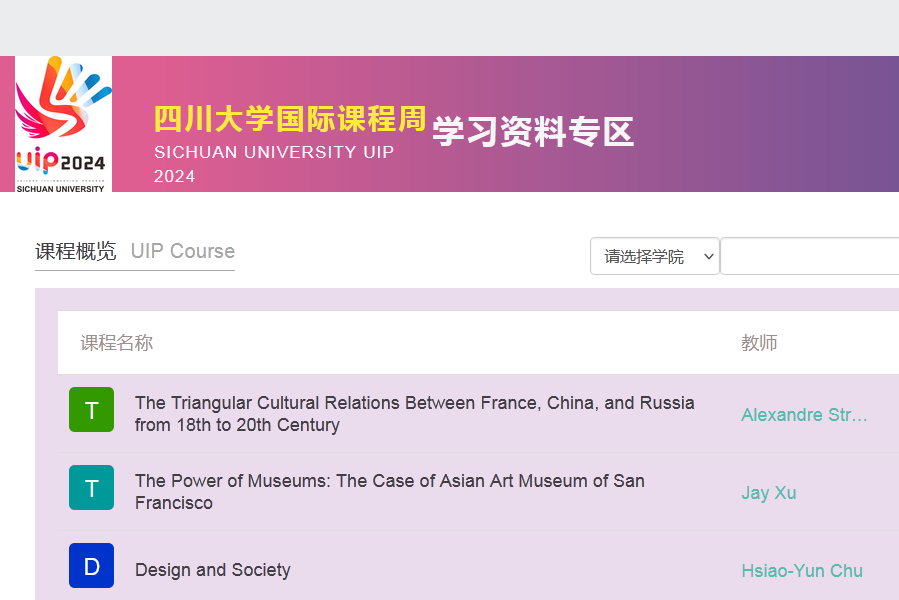Click the teal T course icon

tap(92, 488)
